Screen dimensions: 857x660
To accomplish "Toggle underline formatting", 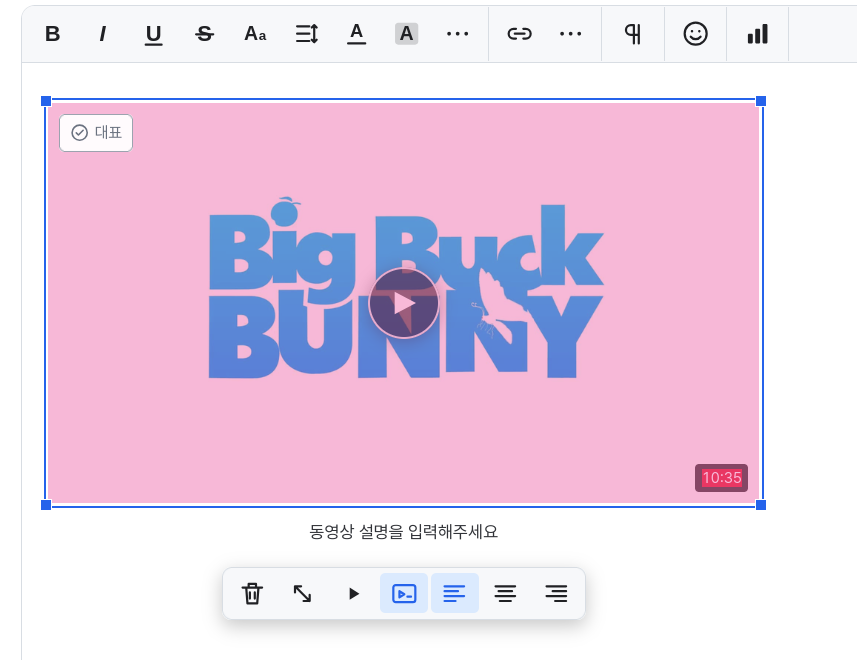I will pyautogui.click(x=154, y=34).
